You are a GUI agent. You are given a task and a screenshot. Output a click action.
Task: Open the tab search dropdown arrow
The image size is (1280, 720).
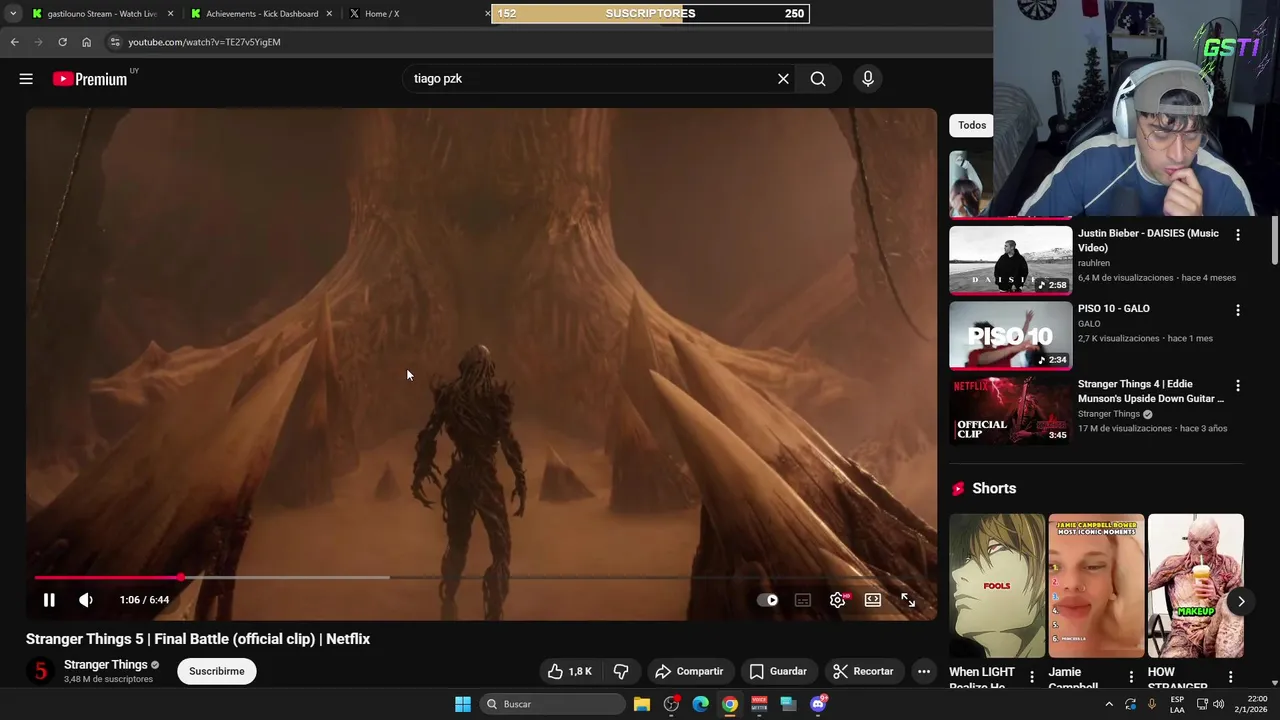pos(13,14)
